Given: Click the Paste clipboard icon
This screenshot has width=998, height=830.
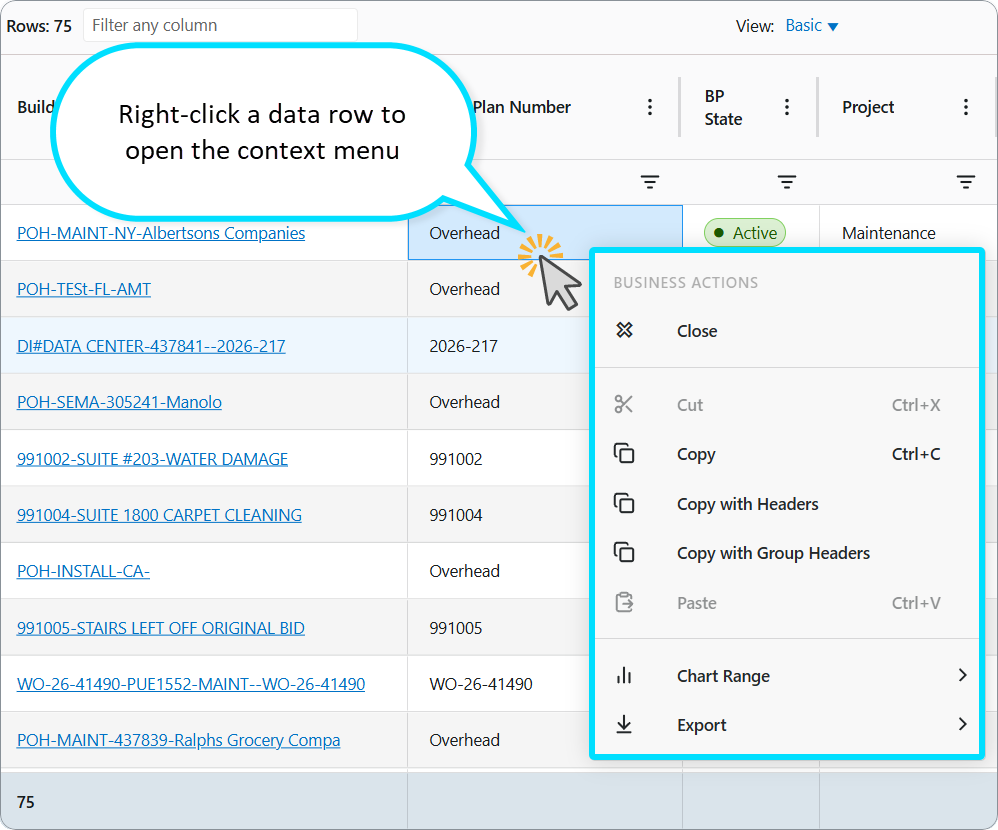Looking at the screenshot, I should pos(624,602).
